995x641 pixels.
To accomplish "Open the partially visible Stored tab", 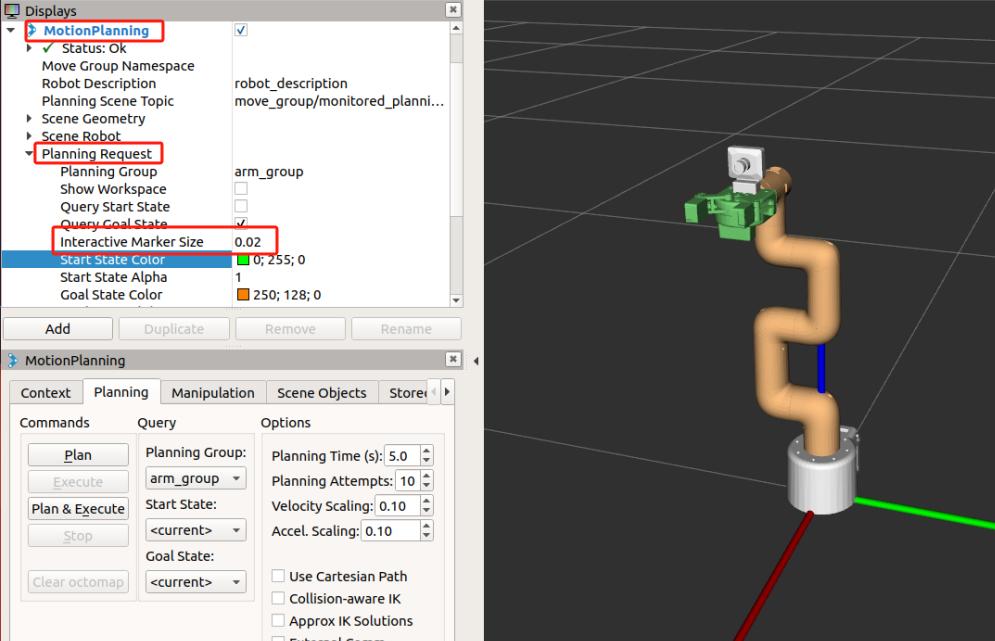I will tap(404, 393).
